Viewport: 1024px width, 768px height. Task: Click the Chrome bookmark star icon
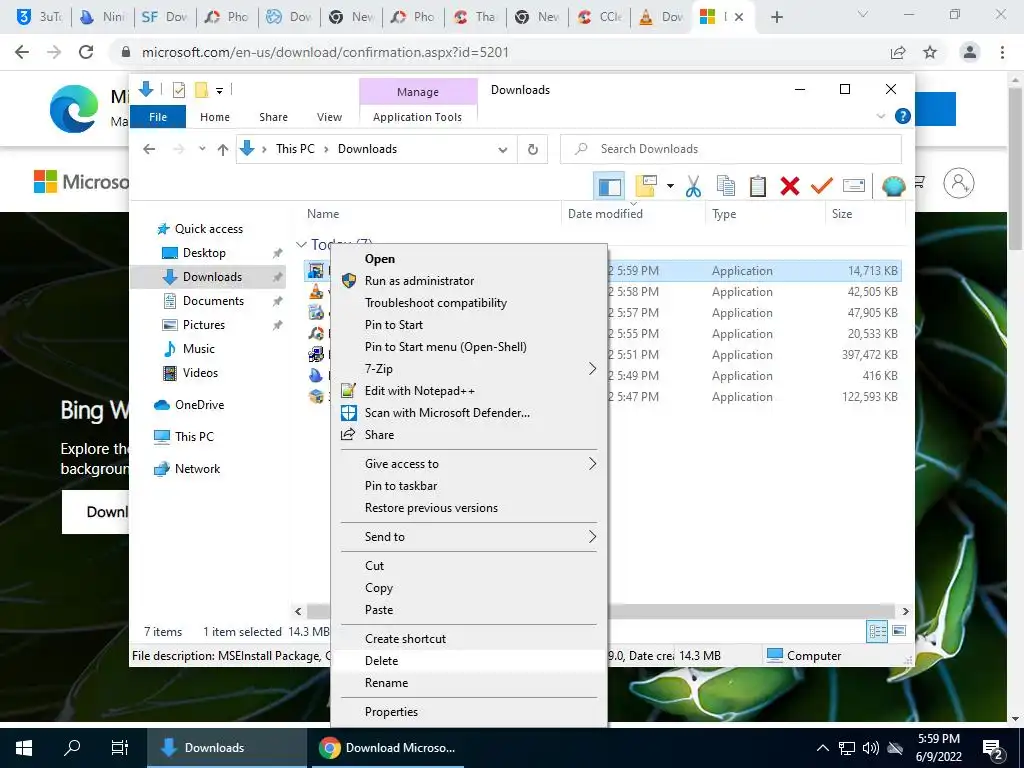930,52
